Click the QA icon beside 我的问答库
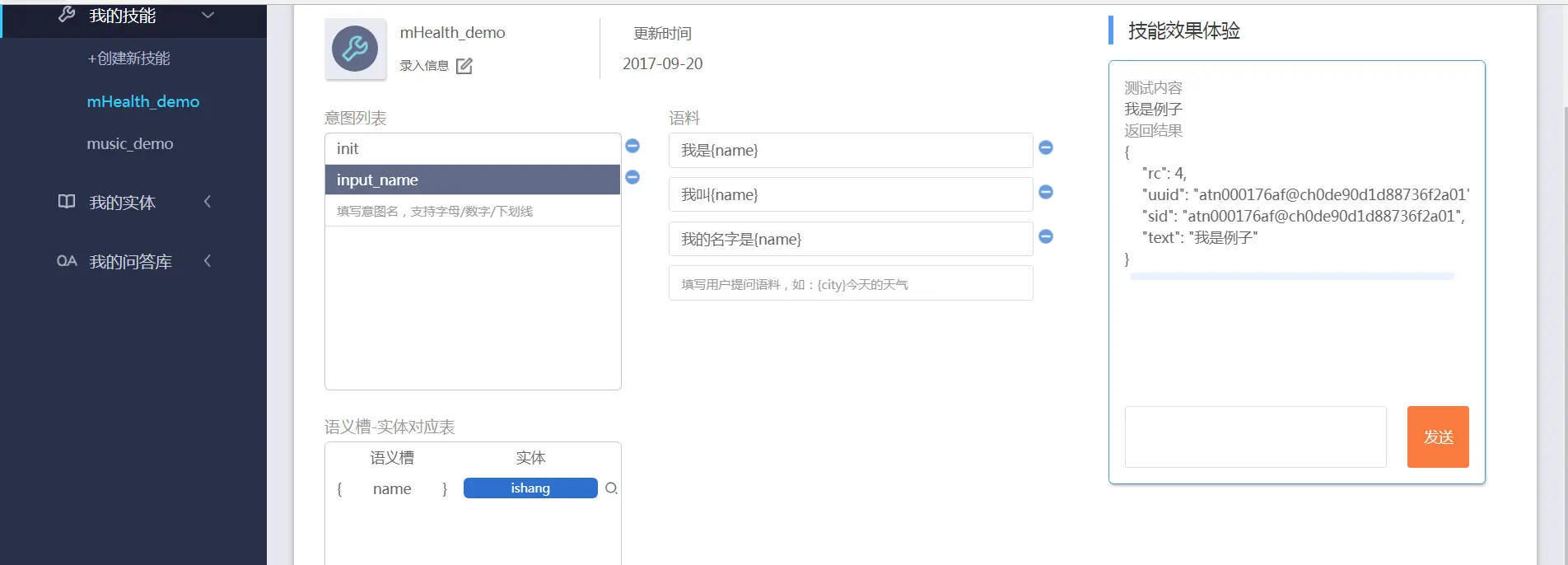 tap(67, 261)
